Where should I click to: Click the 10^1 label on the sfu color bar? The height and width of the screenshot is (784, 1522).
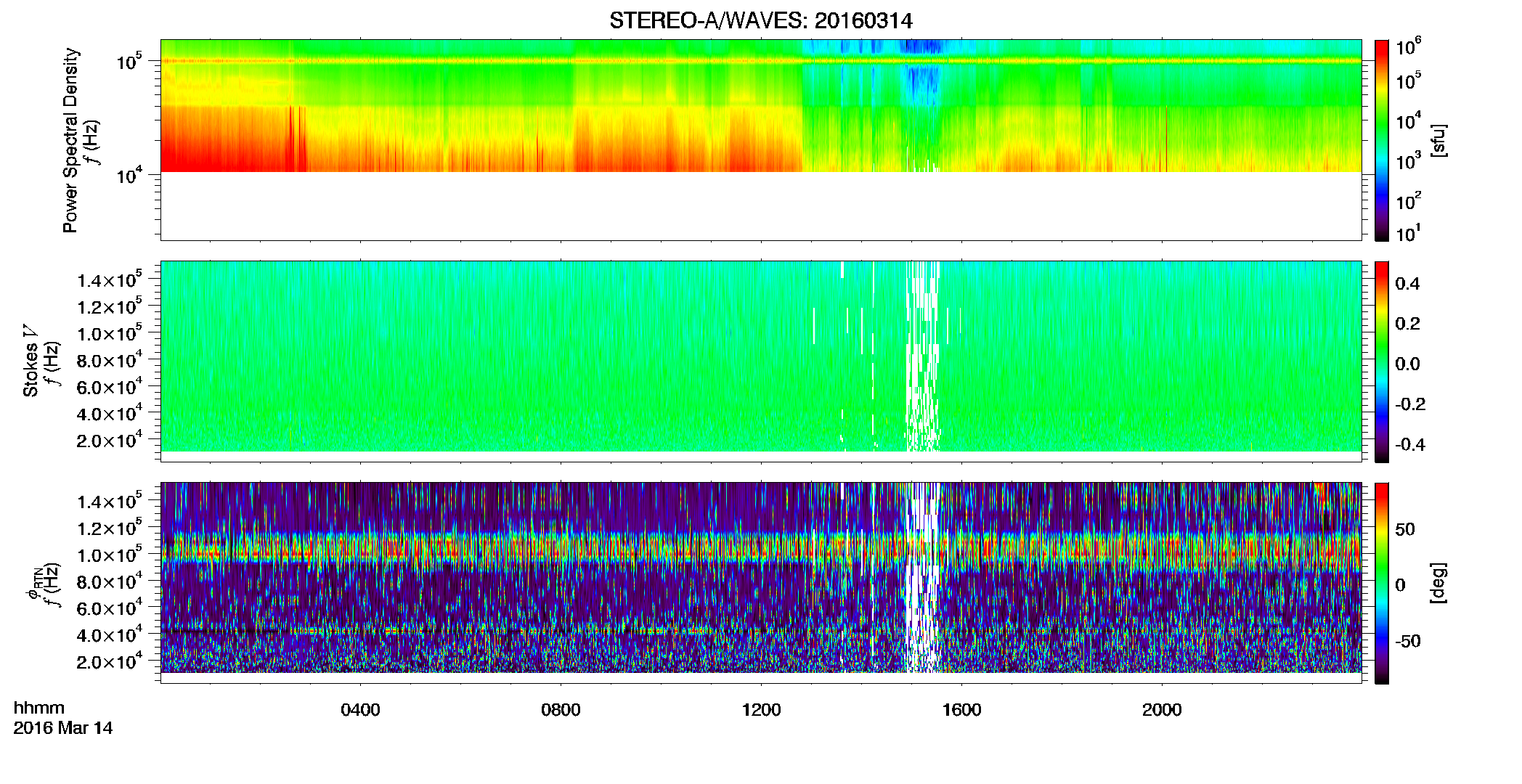click(x=1408, y=233)
